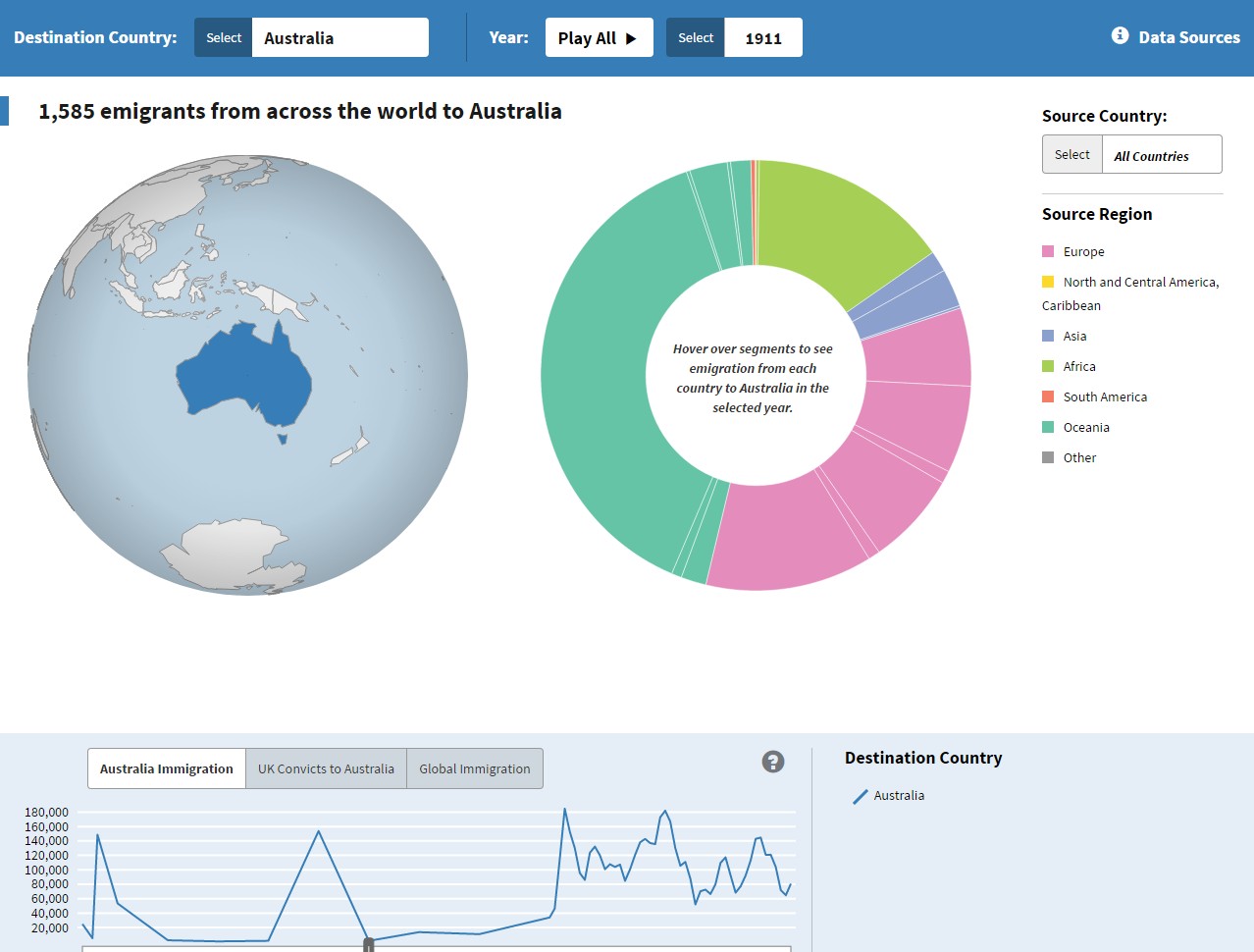Screen dimensions: 1254x952
Task: Click the Australia line legend icon
Action: 861,796
